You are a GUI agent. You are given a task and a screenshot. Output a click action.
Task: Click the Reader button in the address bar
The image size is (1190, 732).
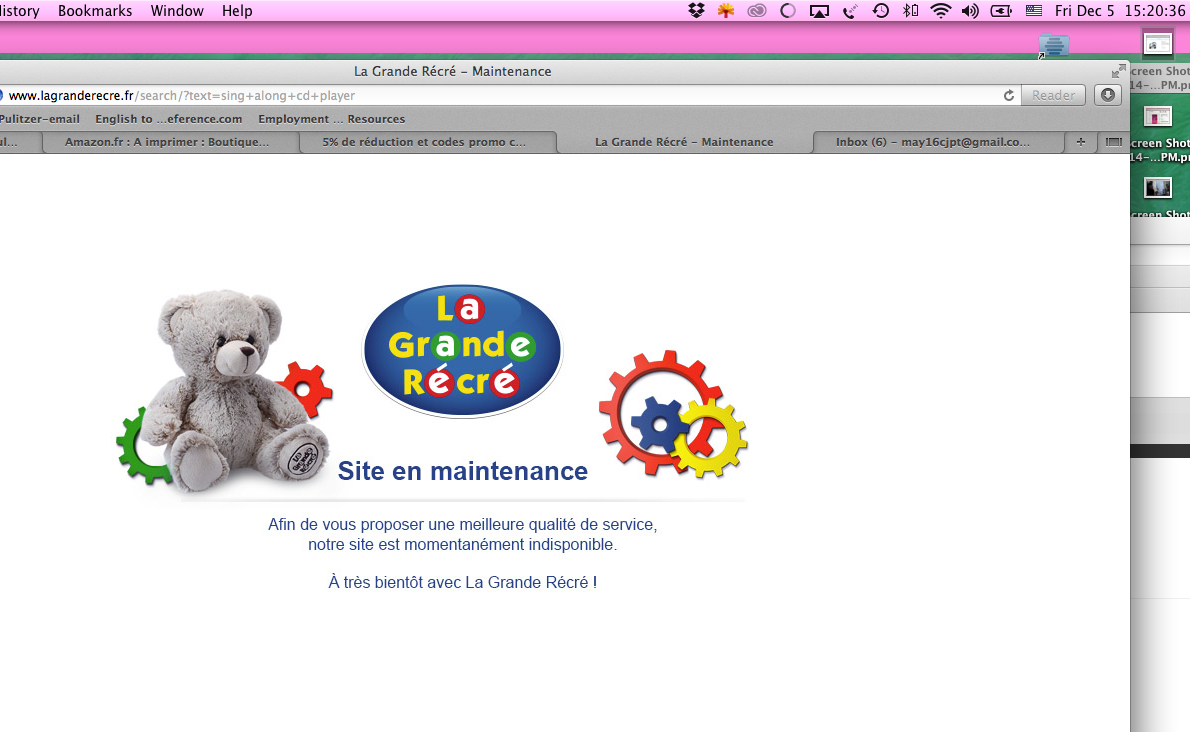[1053, 96]
